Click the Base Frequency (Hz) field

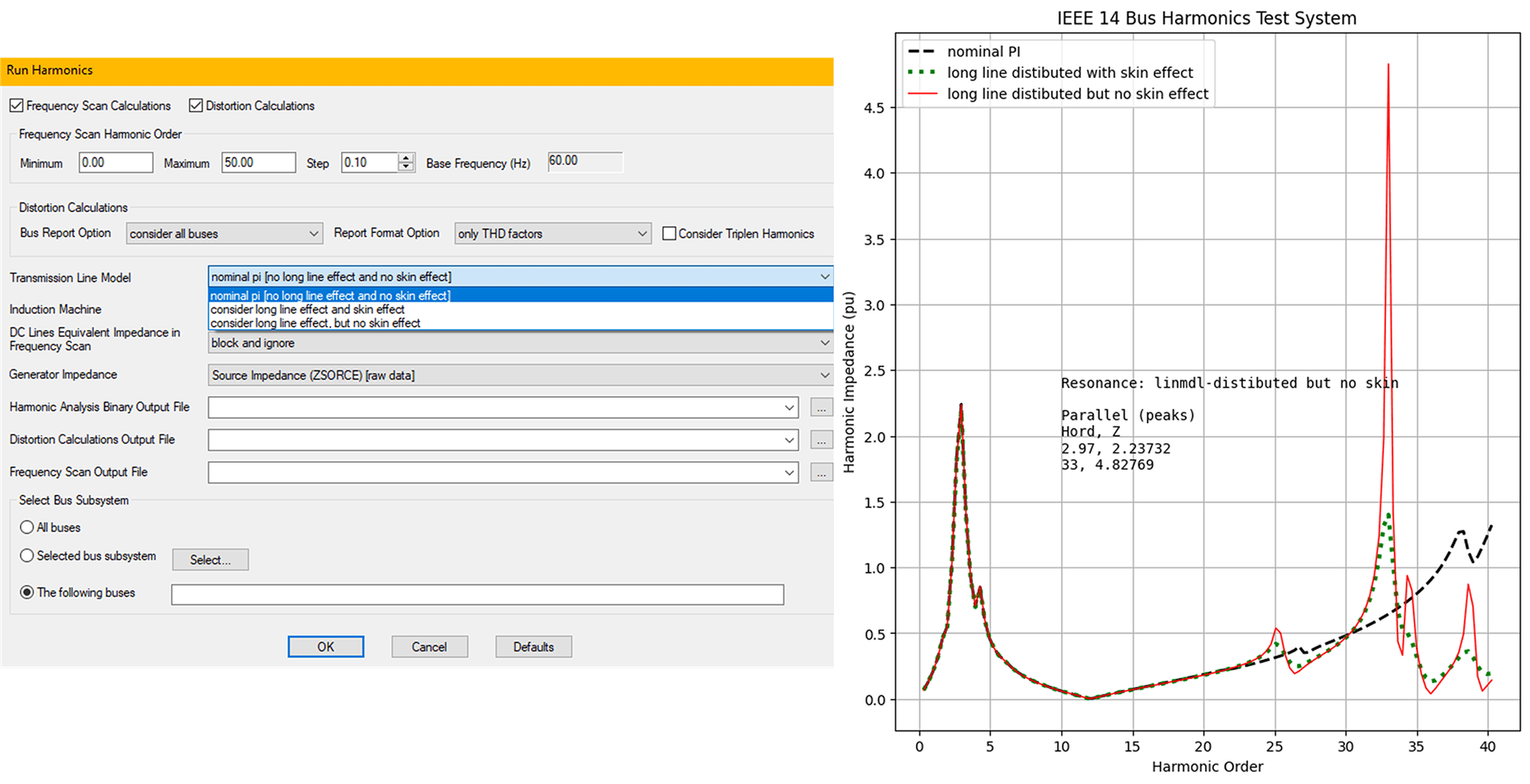[585, 161]
